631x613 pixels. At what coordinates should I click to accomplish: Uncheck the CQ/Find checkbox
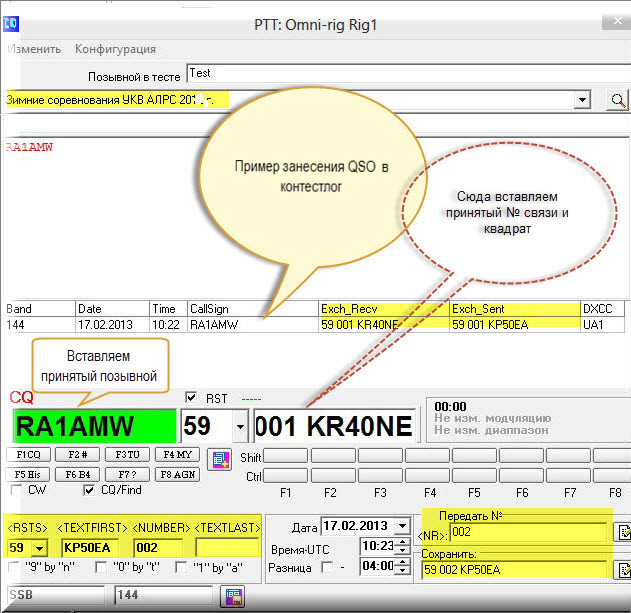click(90, 490)
